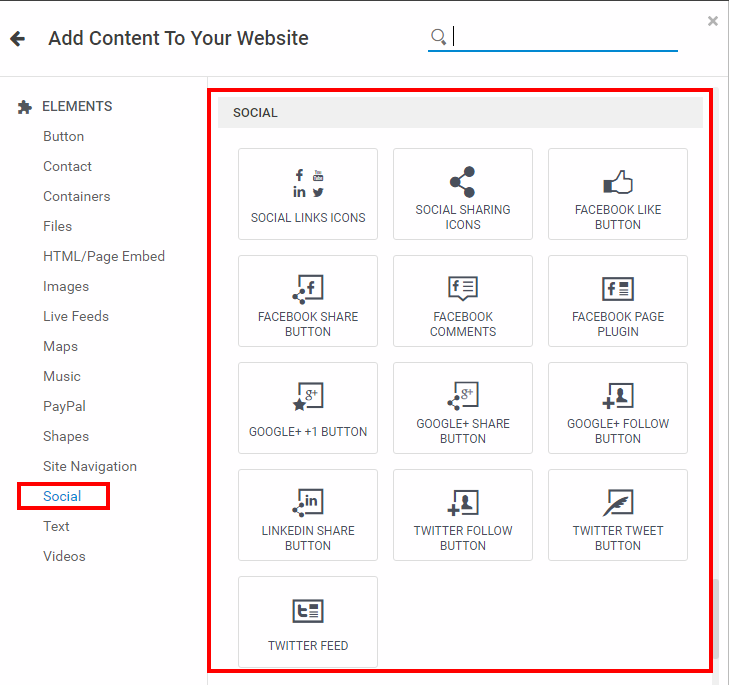Add Facebook Share Button element
The height and width of the screenshot is (685, 729).
coord(308,301)
